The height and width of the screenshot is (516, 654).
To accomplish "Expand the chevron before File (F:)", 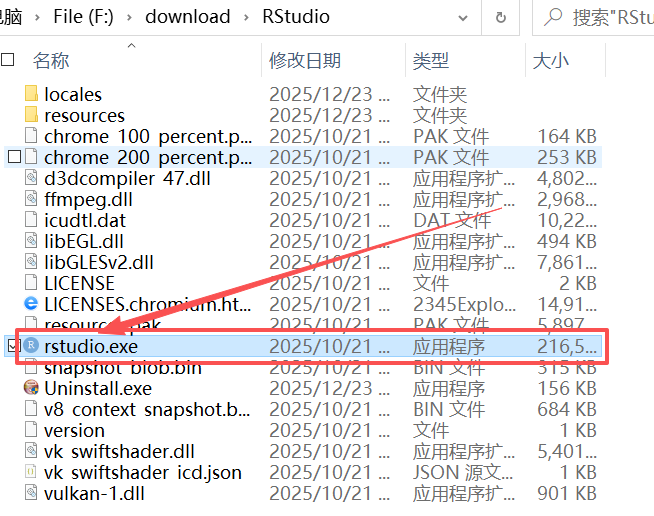I will pos(38,18).
